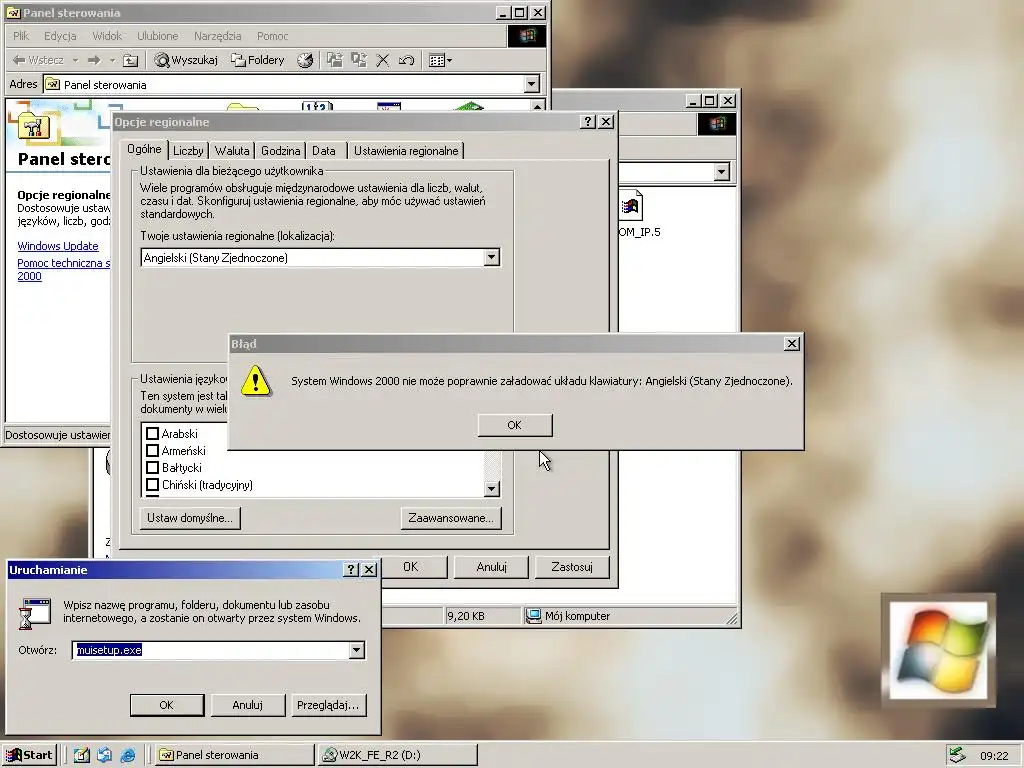The image size is (1024, 768).
Task: Switch to W2K_FE_R2 (D:) taskbar button
Action: point(398,755)
